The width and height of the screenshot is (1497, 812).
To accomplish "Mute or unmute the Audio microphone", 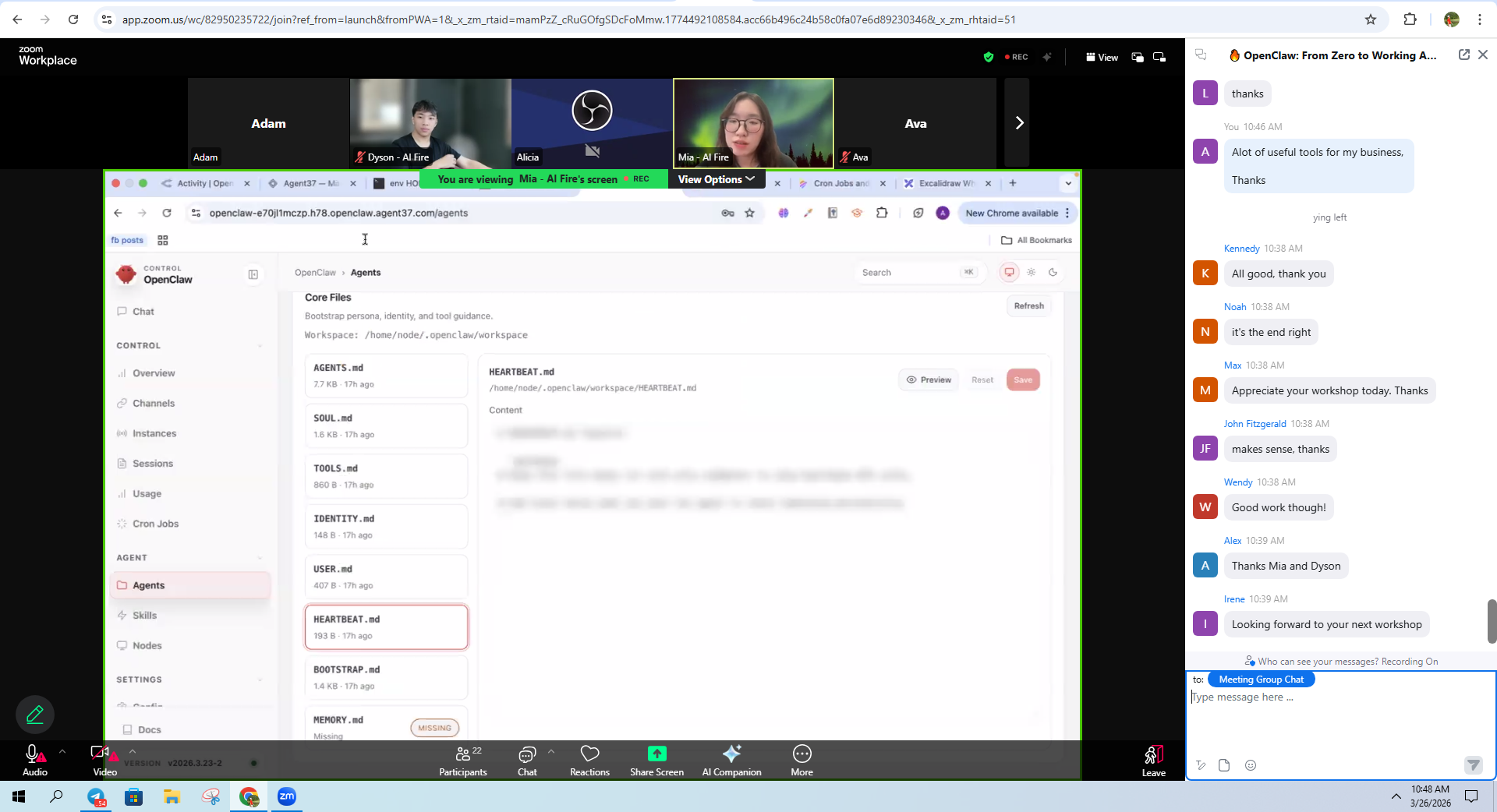I will pos(34,759).
